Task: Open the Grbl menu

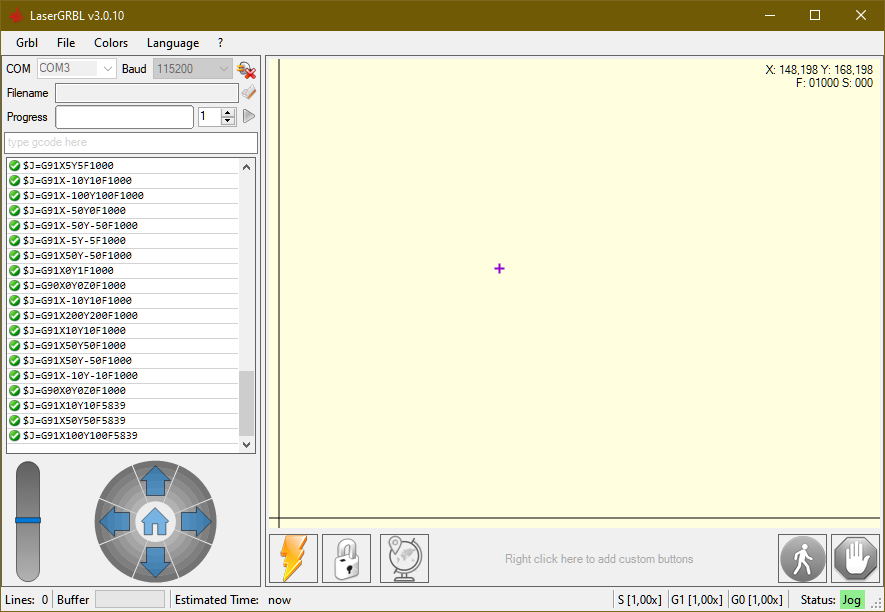Action: (x=26, y=43)
